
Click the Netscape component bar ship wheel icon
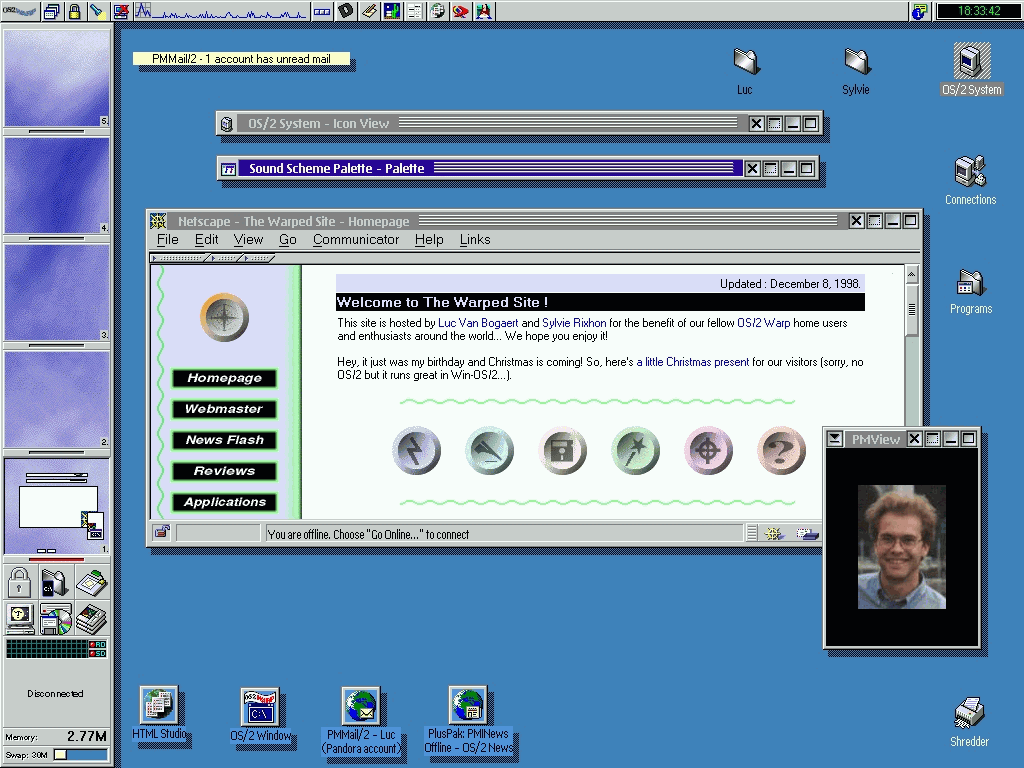click(774, 534)
